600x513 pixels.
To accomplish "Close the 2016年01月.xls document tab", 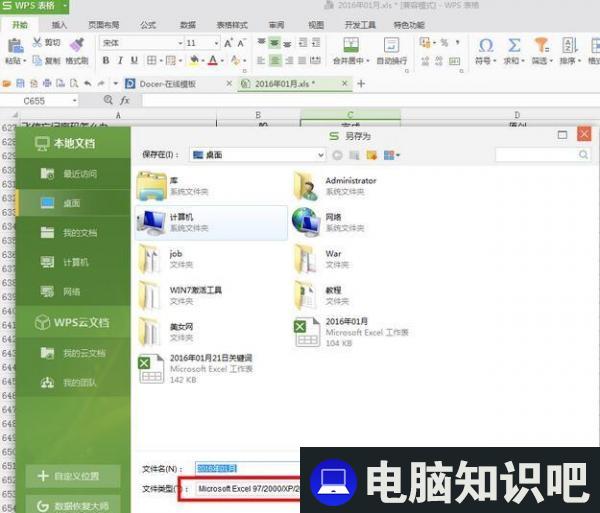I will click(344, 83).
